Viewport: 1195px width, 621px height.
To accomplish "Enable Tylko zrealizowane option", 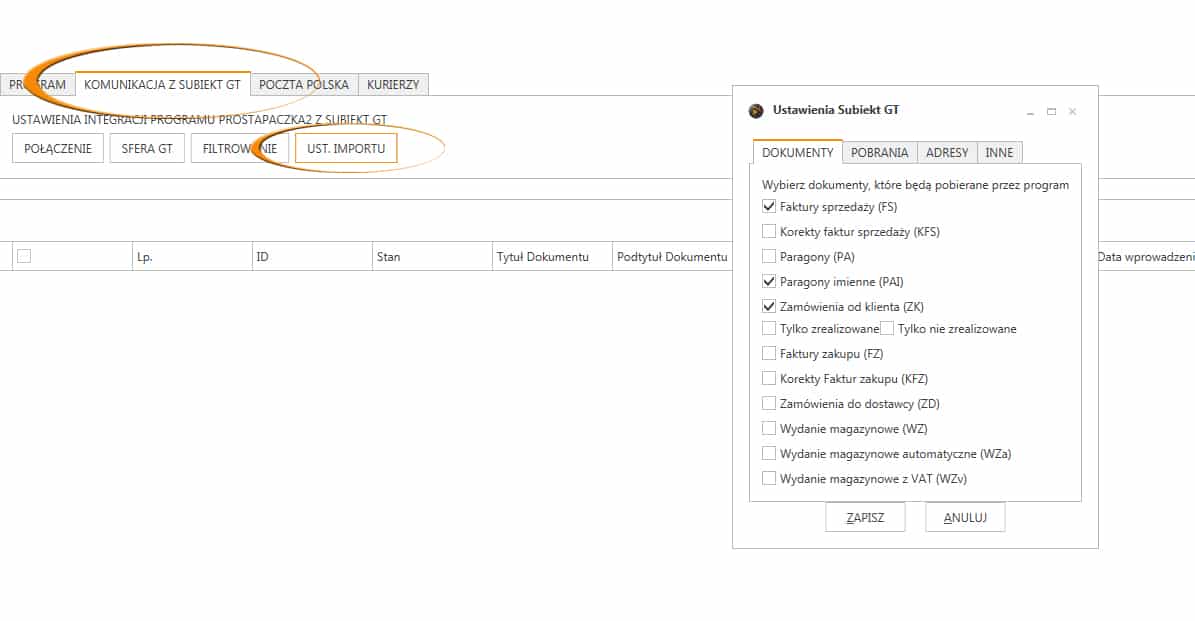I will [x=769, y=328].
